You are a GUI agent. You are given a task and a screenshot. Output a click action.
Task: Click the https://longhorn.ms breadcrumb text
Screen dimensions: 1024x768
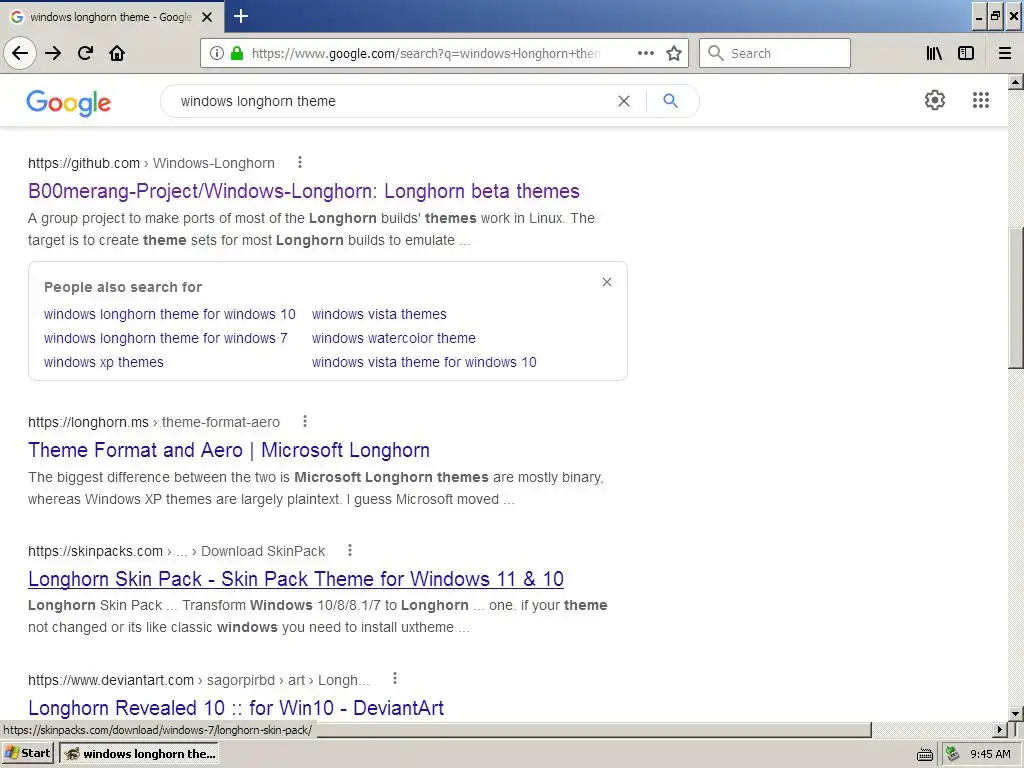click(88, 423)
